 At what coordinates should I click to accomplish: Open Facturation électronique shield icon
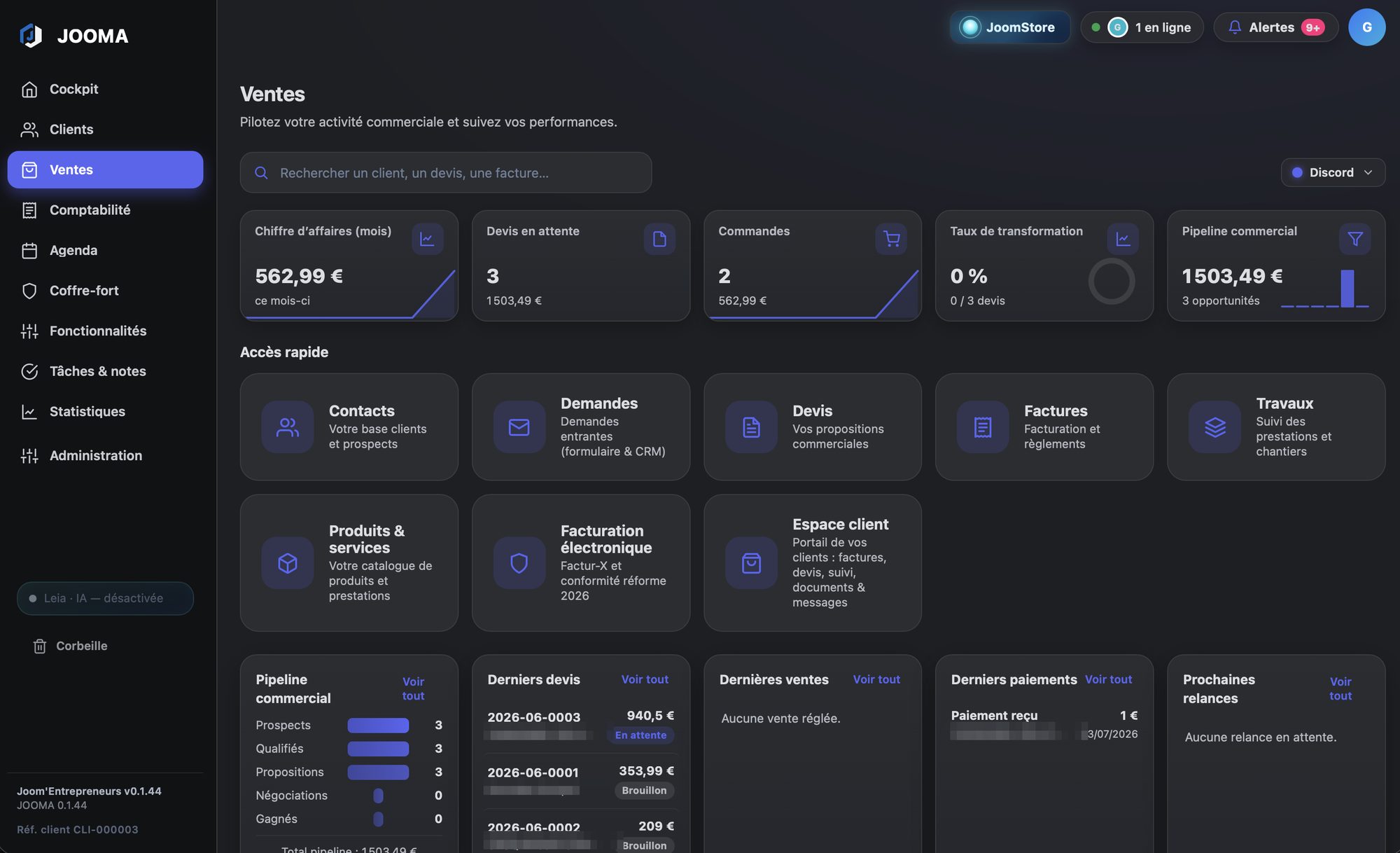click(x=519, y=563)
